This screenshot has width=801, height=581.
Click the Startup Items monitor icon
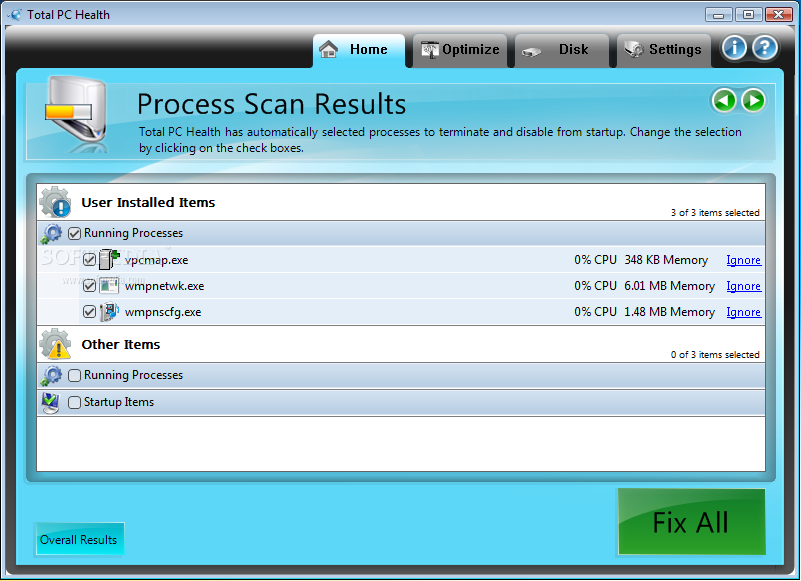[x=50, y=403]
